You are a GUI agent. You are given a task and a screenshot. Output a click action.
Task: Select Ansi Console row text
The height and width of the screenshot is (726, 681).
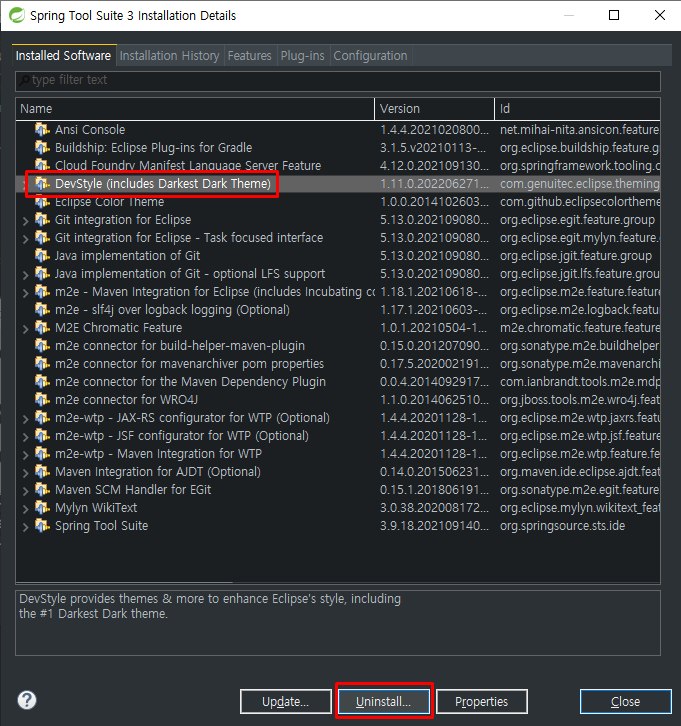[x=90, y=130]
